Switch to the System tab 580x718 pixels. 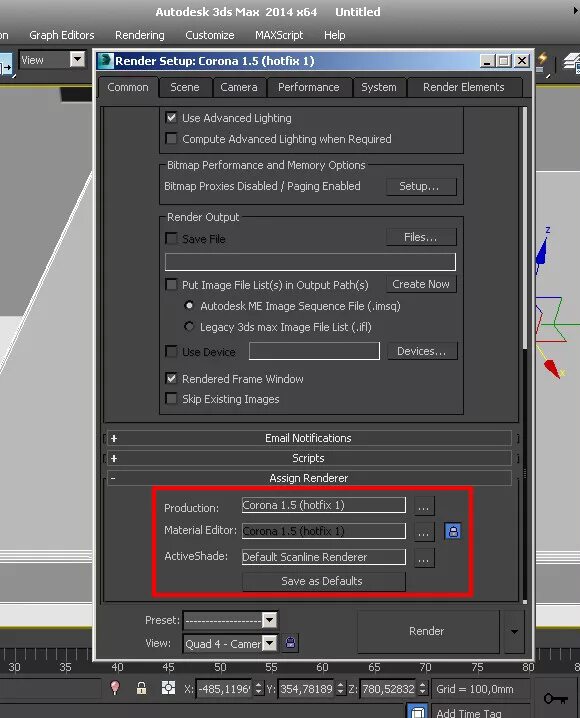tap(379, 87)
